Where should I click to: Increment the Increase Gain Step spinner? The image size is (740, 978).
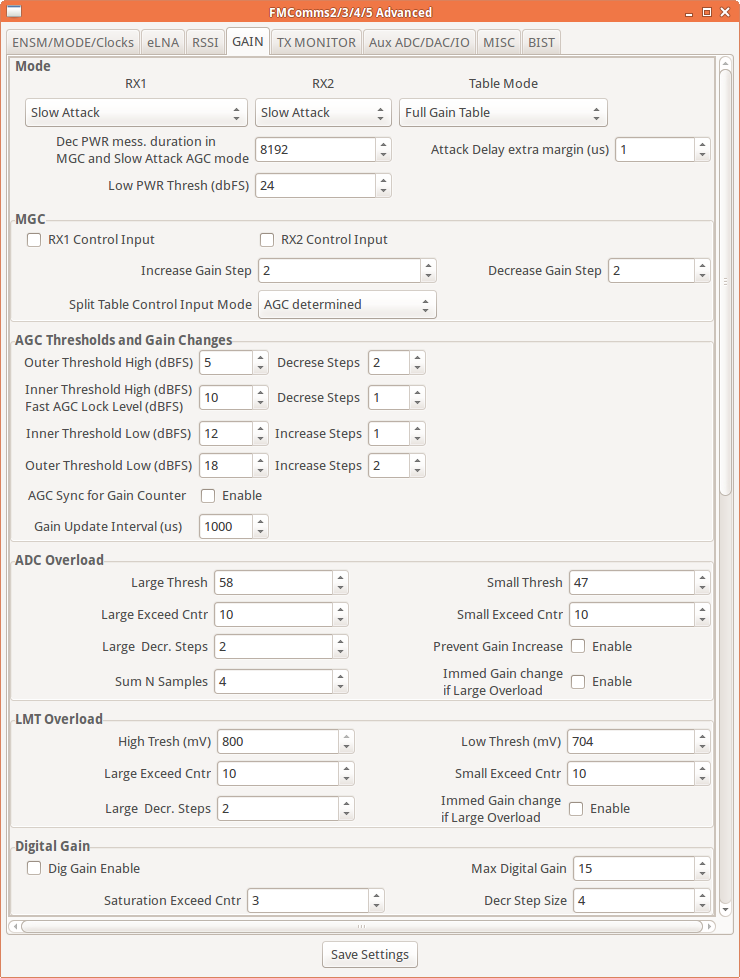tap(428, 265)
